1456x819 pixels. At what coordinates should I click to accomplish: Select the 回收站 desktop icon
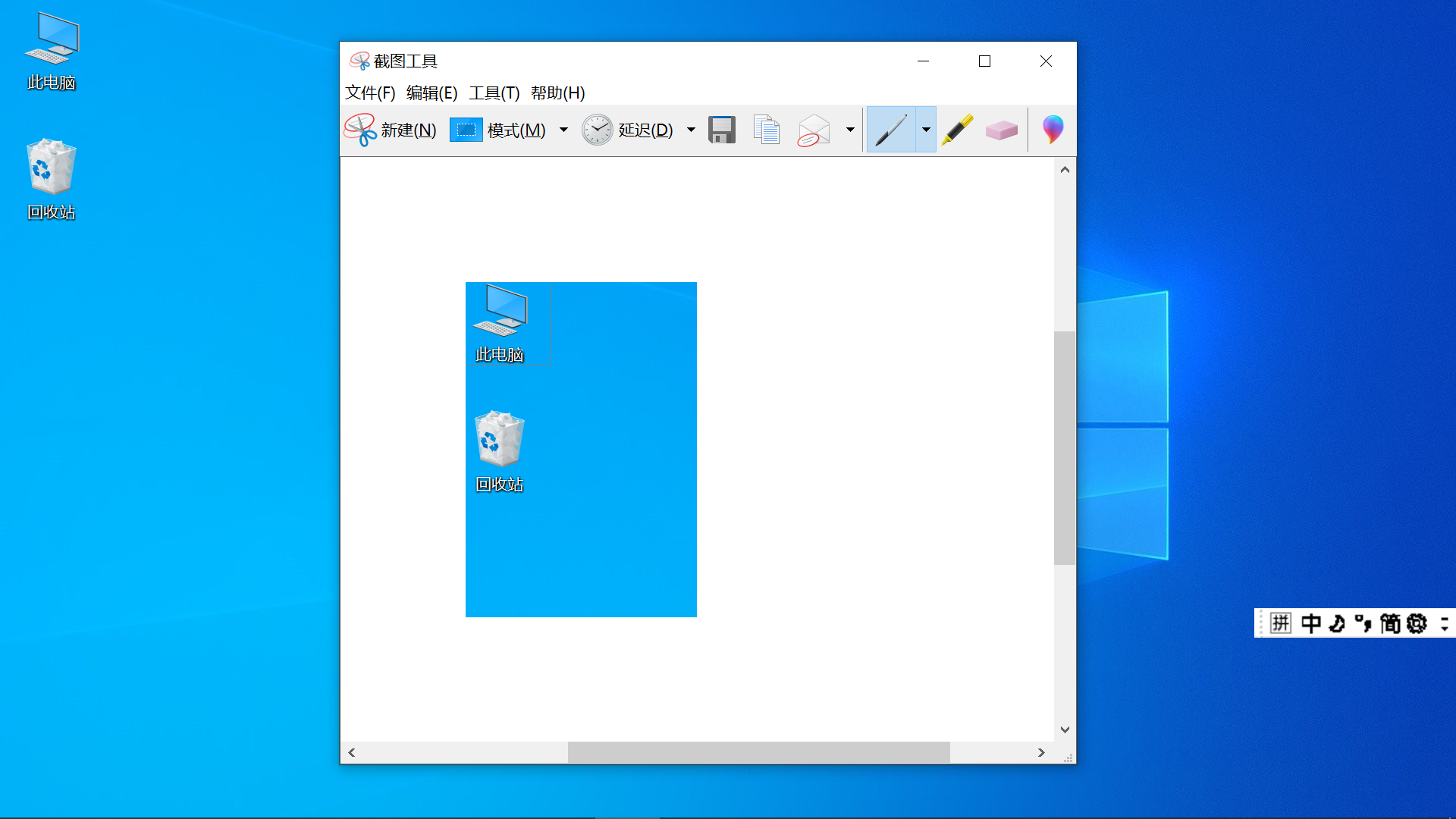pyautogui.click(x=52, y=180)
